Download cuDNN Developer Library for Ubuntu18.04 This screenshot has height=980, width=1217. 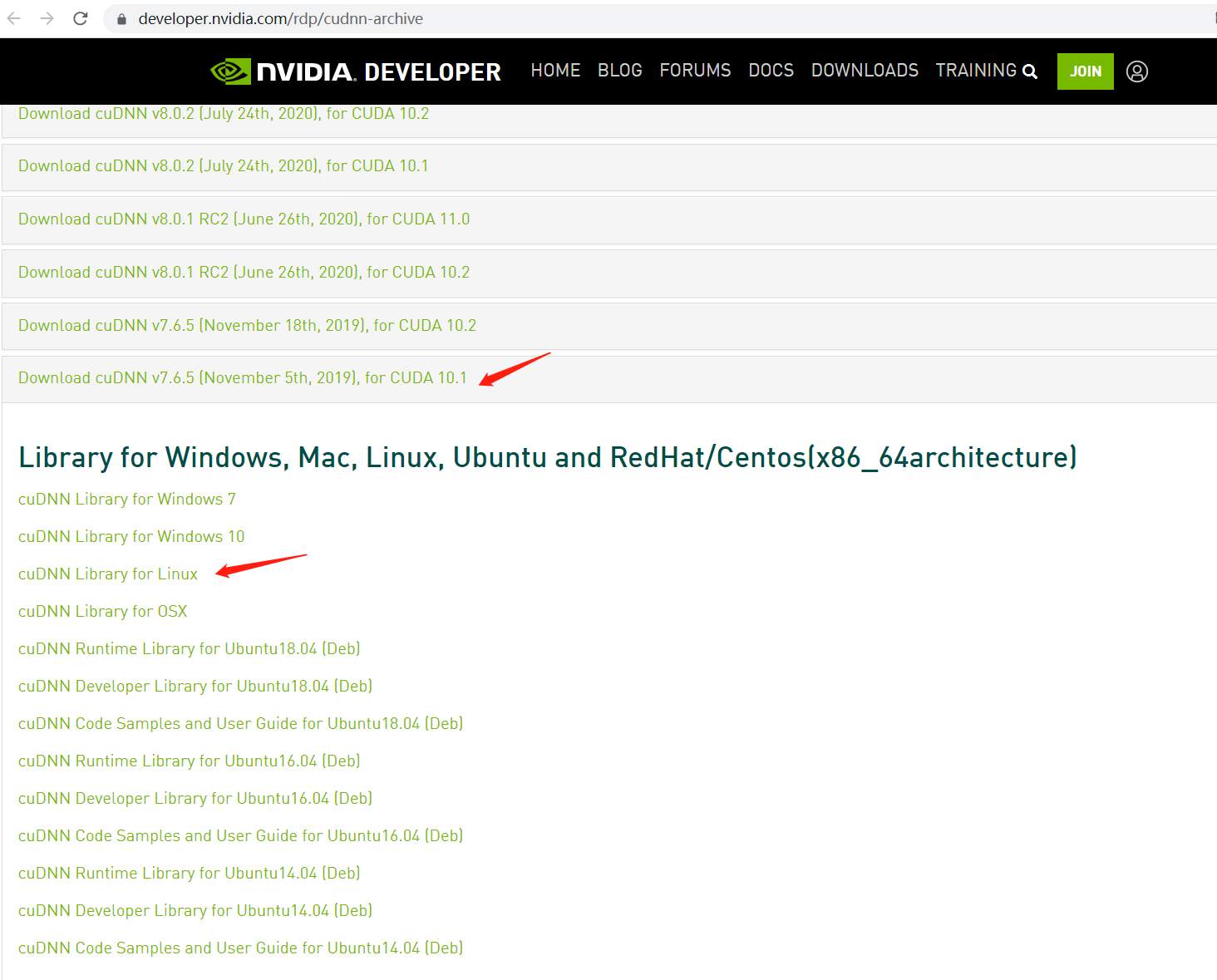click(x=195, y=687)
